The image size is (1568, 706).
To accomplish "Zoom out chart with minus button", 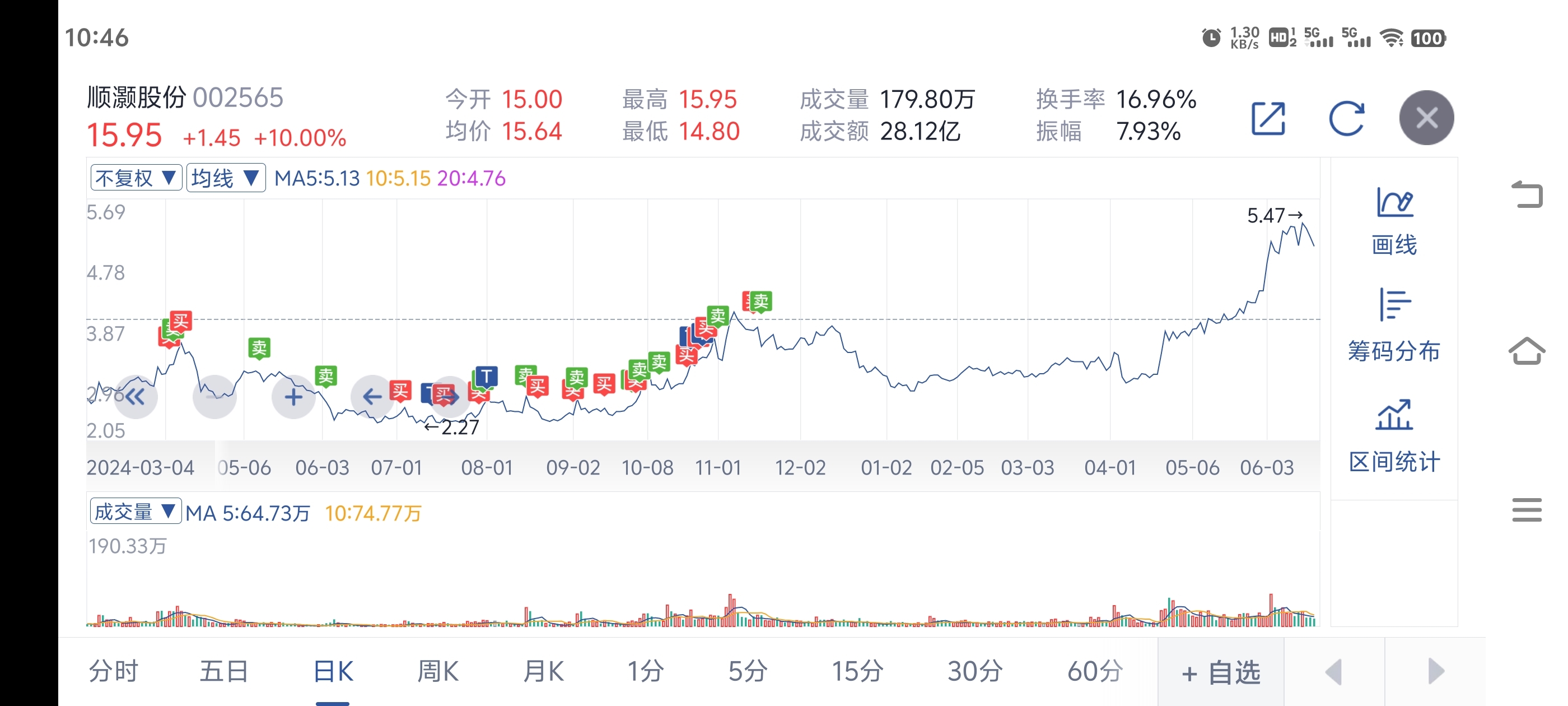I will [214, 397].
